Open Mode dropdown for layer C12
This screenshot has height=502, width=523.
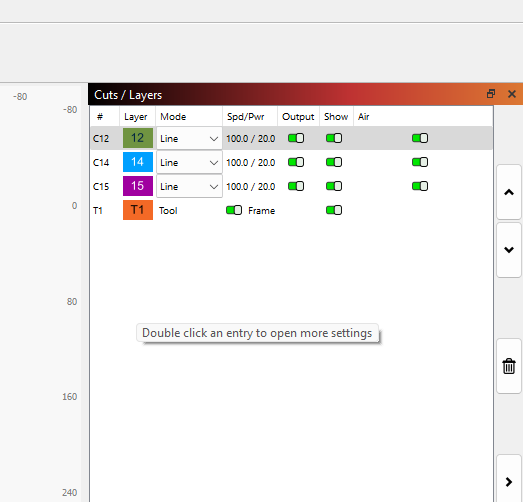tap(189, 138)
